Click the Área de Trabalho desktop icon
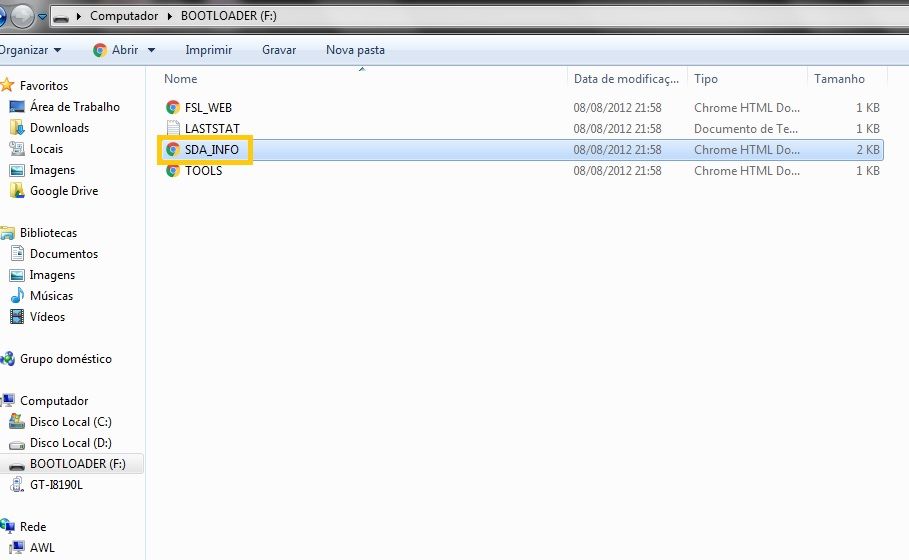Image resolution: width=909 pixels, height=560 pixels. pyautogui.click(x=17, y=107)
